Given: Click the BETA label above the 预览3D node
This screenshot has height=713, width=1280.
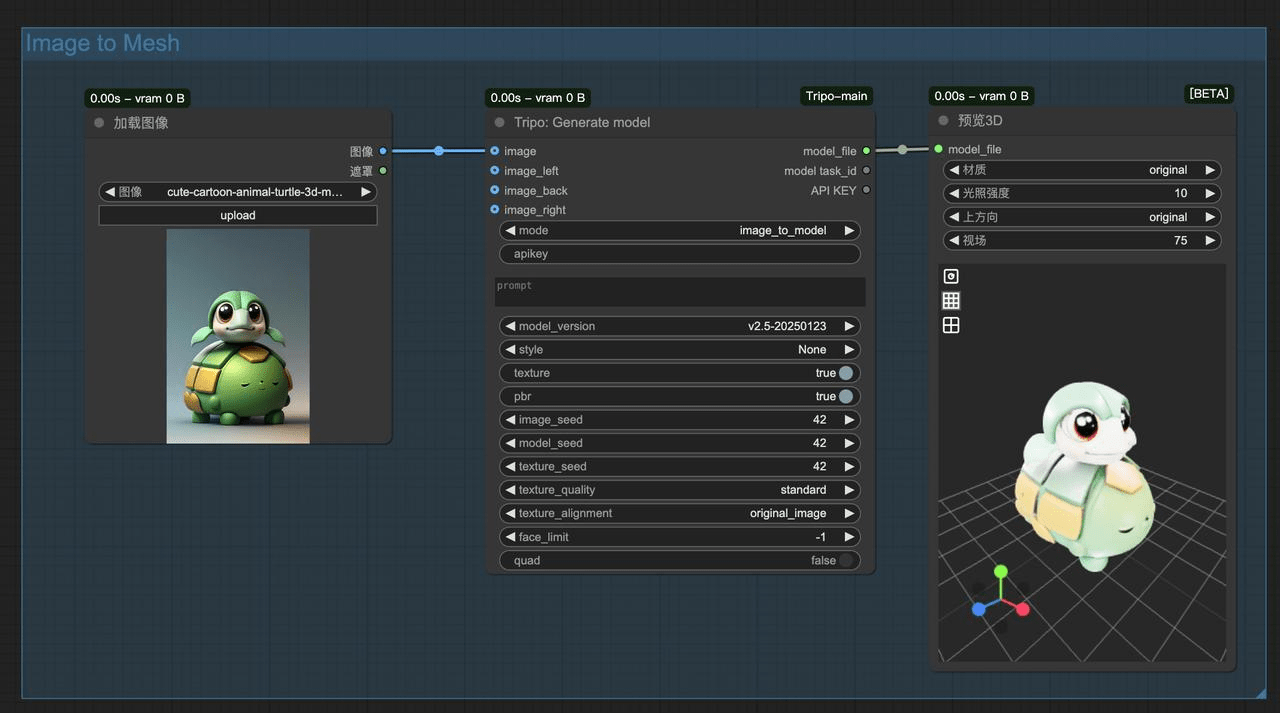Looking at the screenshot, I should (1208, 93).
